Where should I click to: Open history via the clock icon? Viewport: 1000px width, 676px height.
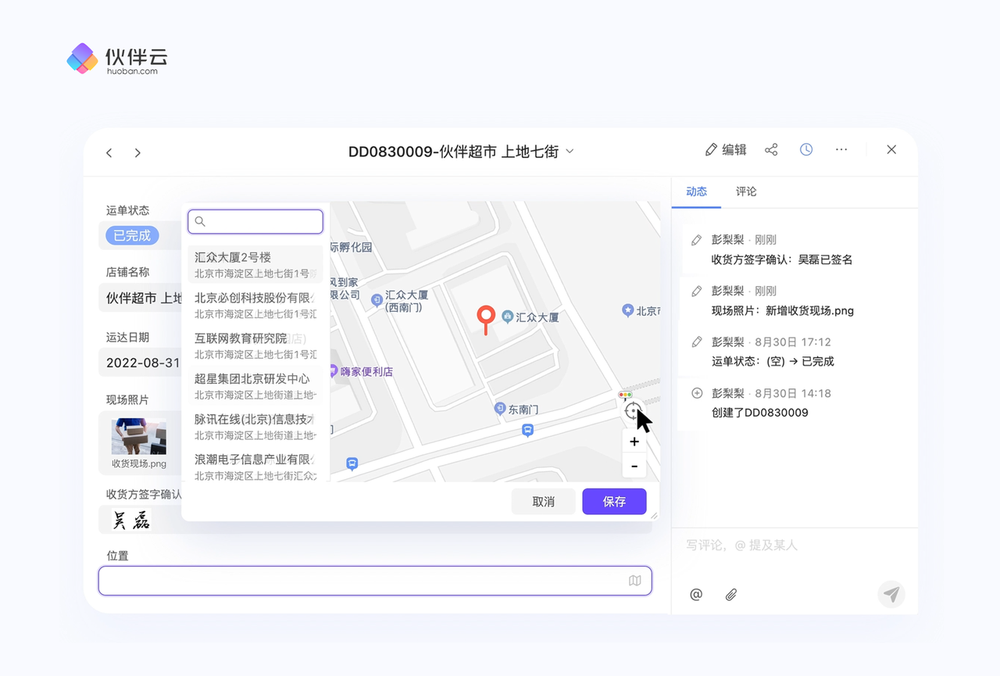806,150
